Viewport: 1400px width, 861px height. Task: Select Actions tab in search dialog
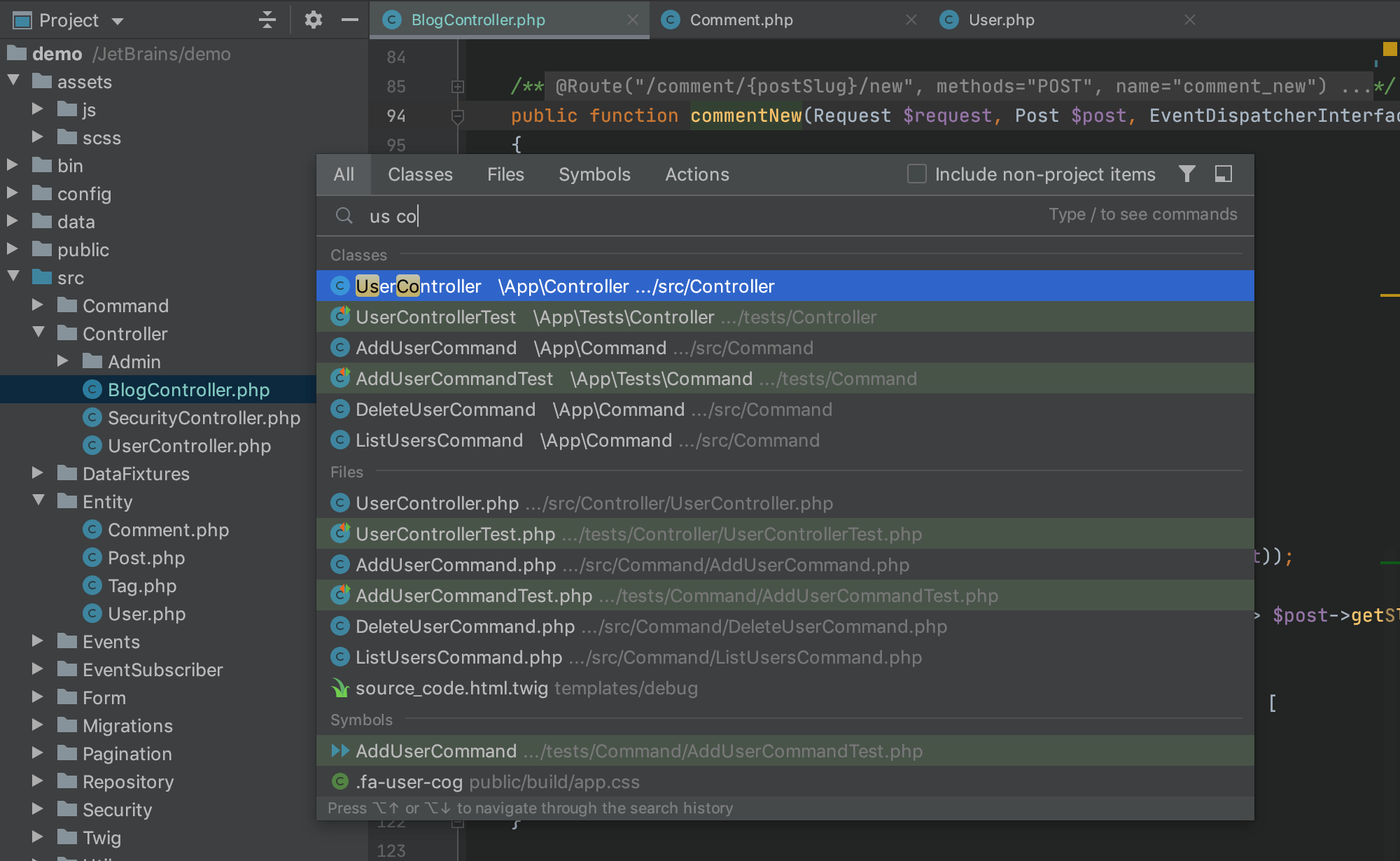(697, 174)
